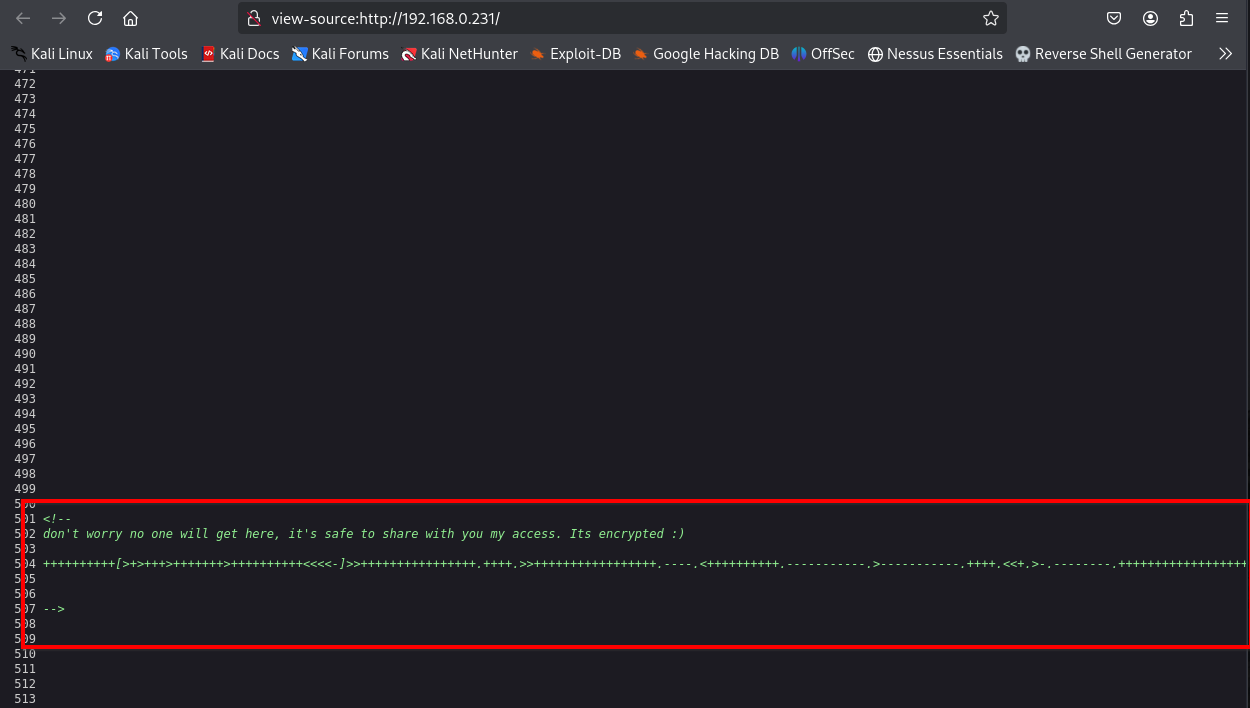Go forward one page
This screenshot has width=1250, height=708.
click(59, 18)
